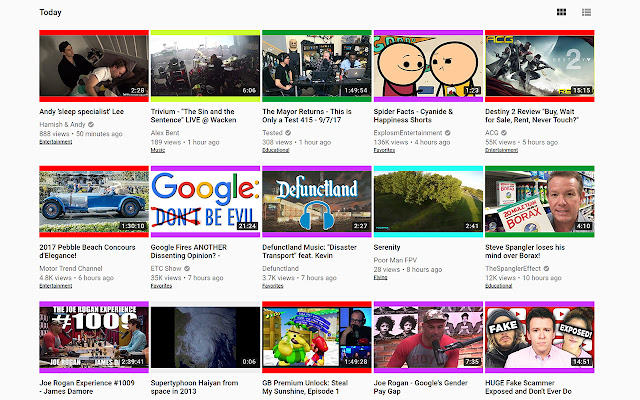Click verified badge next to Hamish & Andy
Screen dimensions: 640x400
point(91,124)
